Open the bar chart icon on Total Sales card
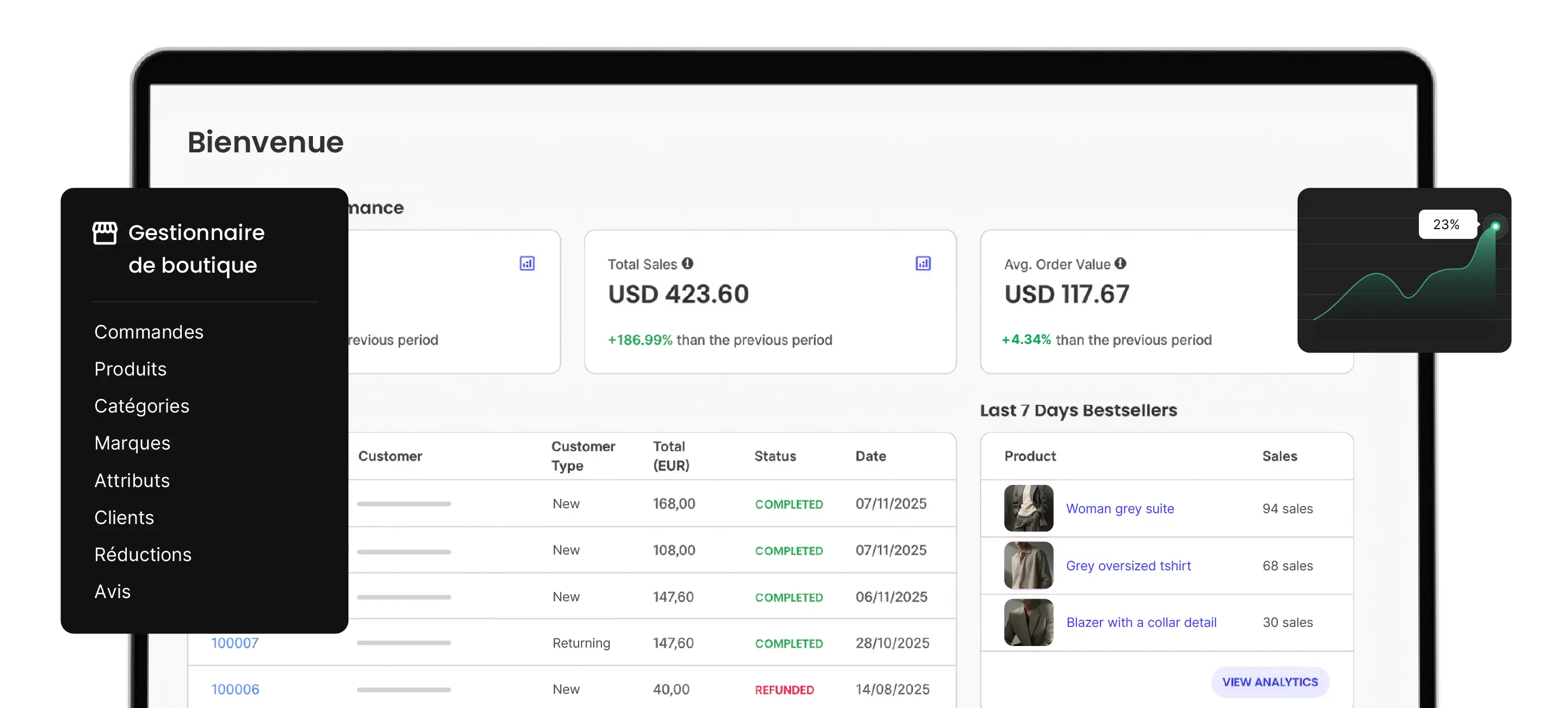The height and width of the screenshot is (708, 1568). click(x=924, y=263)
